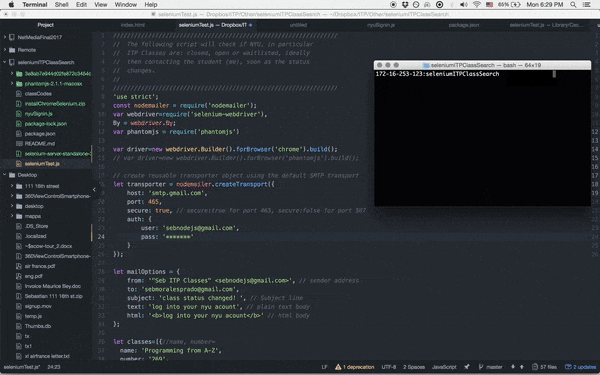Screen dimensions: 600x375
Task: Expand the phantomjs-2.1.1-macosx folder chevron
Action: pyautogui.click(x=12, y=83)
